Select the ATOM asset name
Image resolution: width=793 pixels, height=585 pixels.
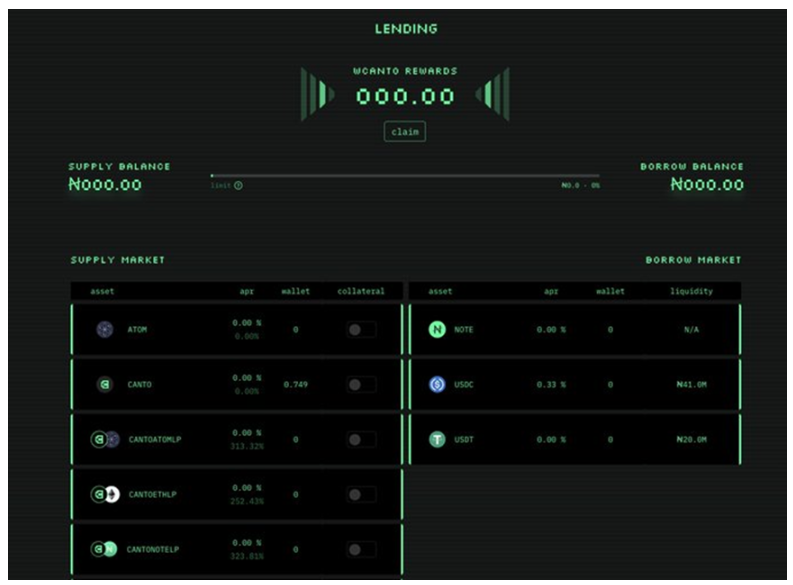137,330
